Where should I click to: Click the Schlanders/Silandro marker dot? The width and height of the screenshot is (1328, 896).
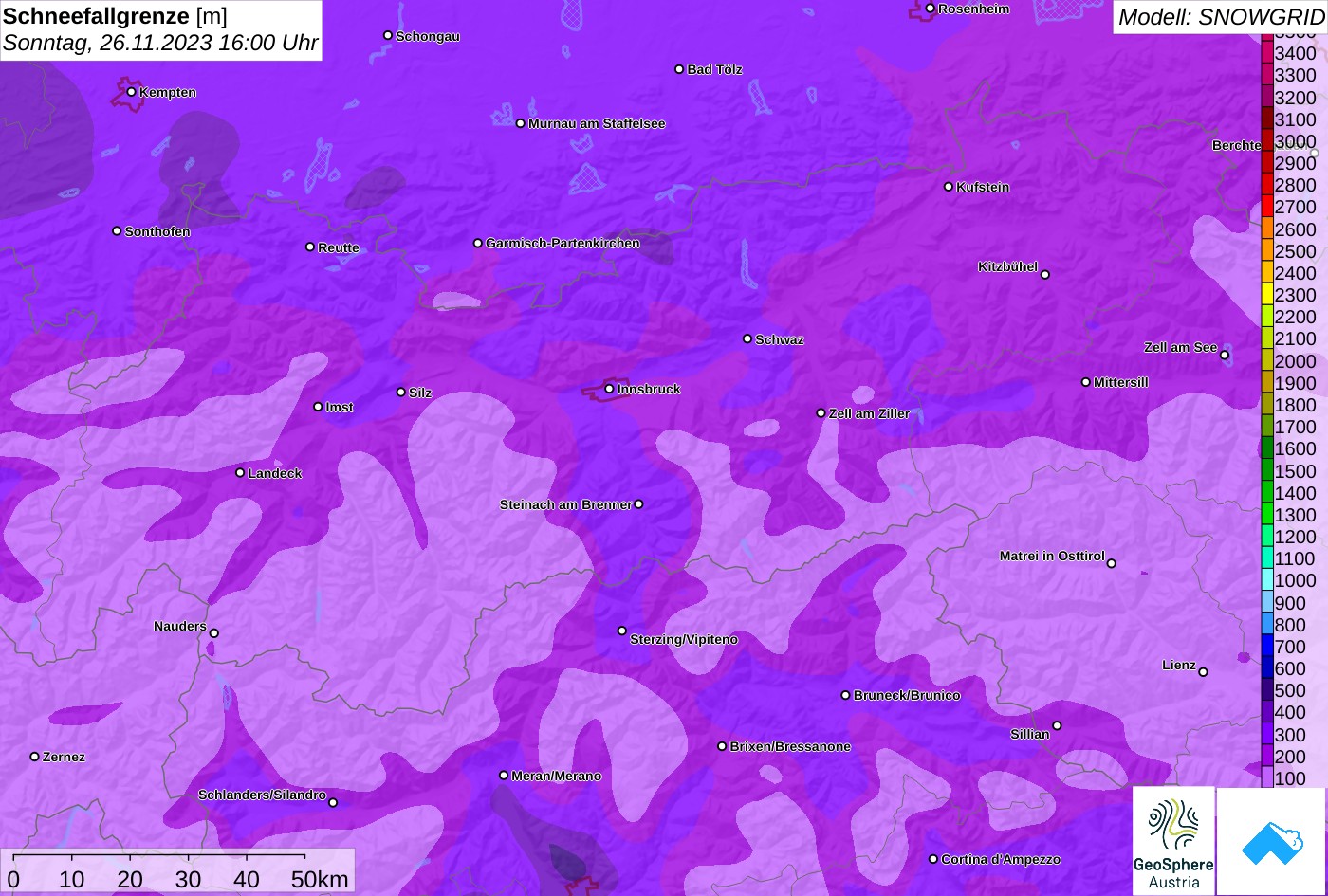click(x=332, y=803)
